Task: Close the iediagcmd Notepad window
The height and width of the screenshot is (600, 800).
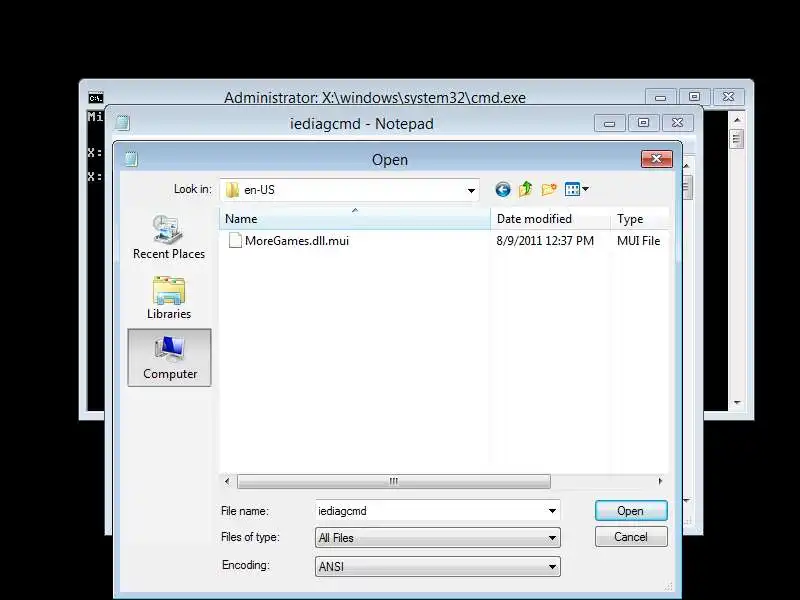Action: 678,123
